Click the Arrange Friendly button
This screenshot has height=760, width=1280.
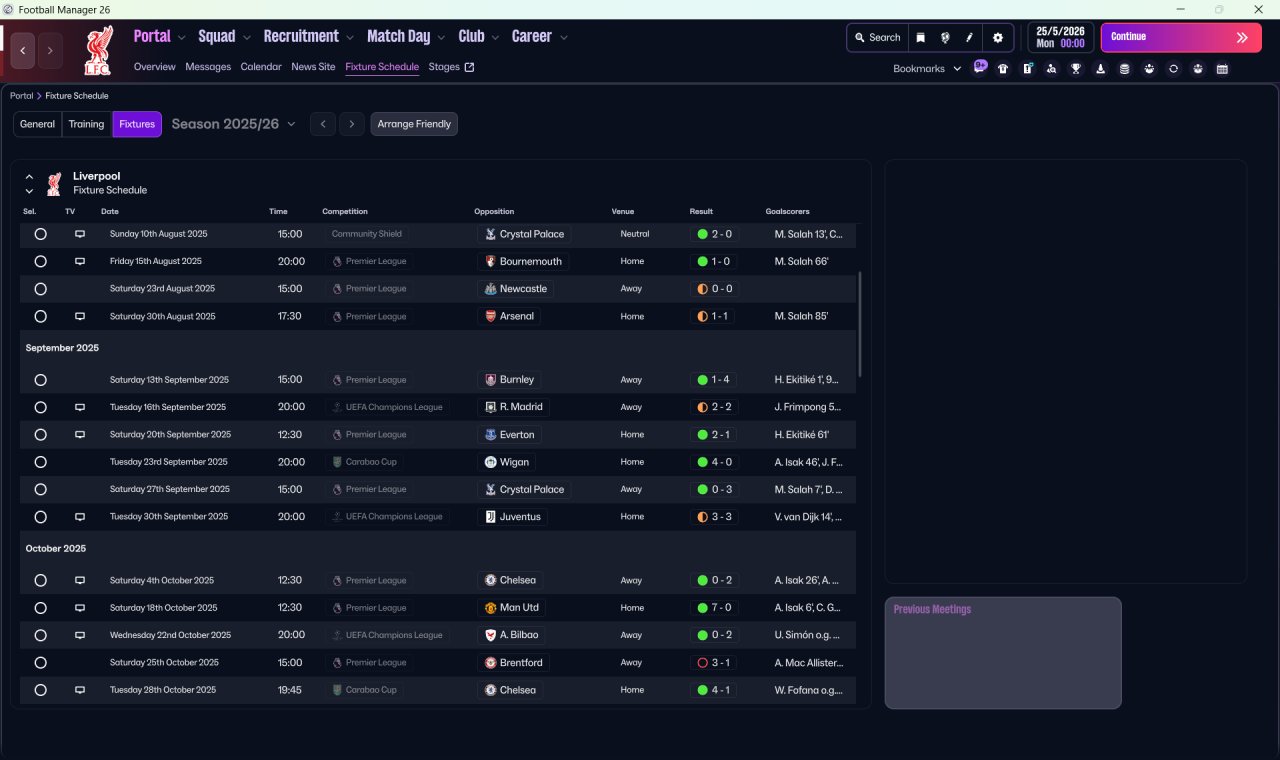click(414, 124)
